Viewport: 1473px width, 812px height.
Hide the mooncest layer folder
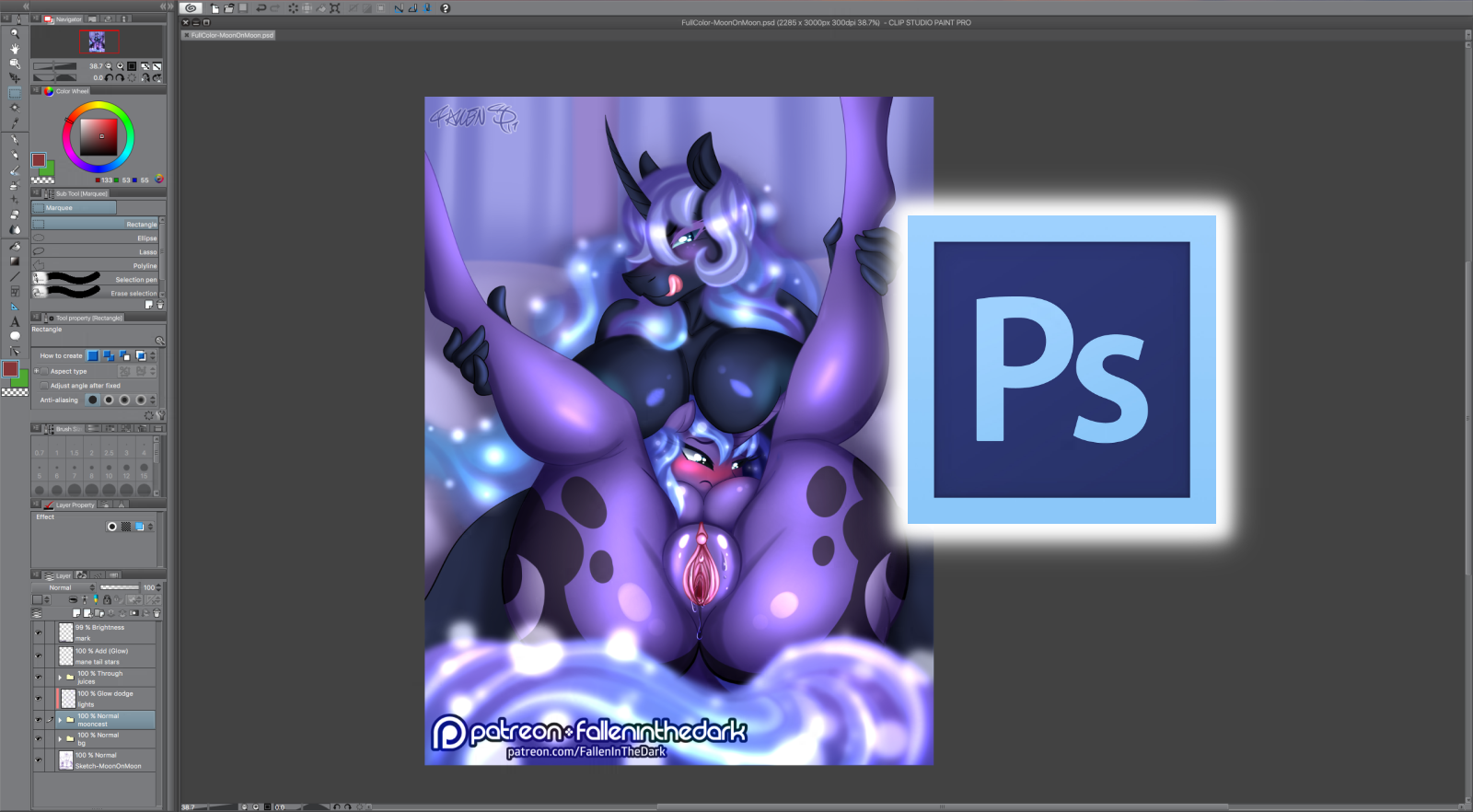39,720
